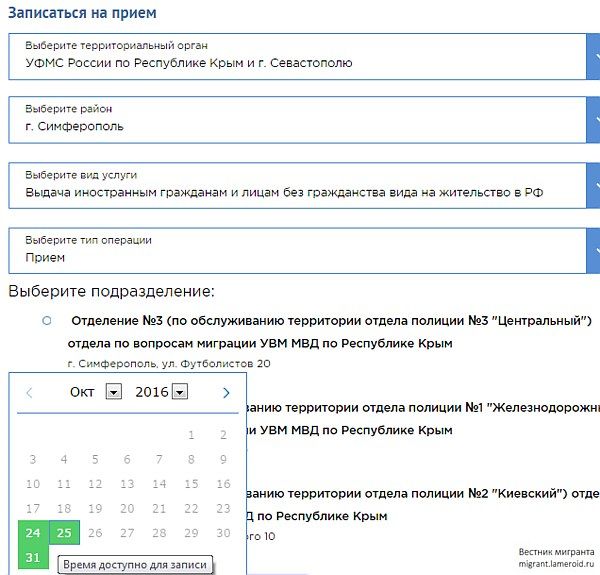600x575 pixels.
Task: Select radio button for Отделение №3 Центральный
Action: click(47, 321)
